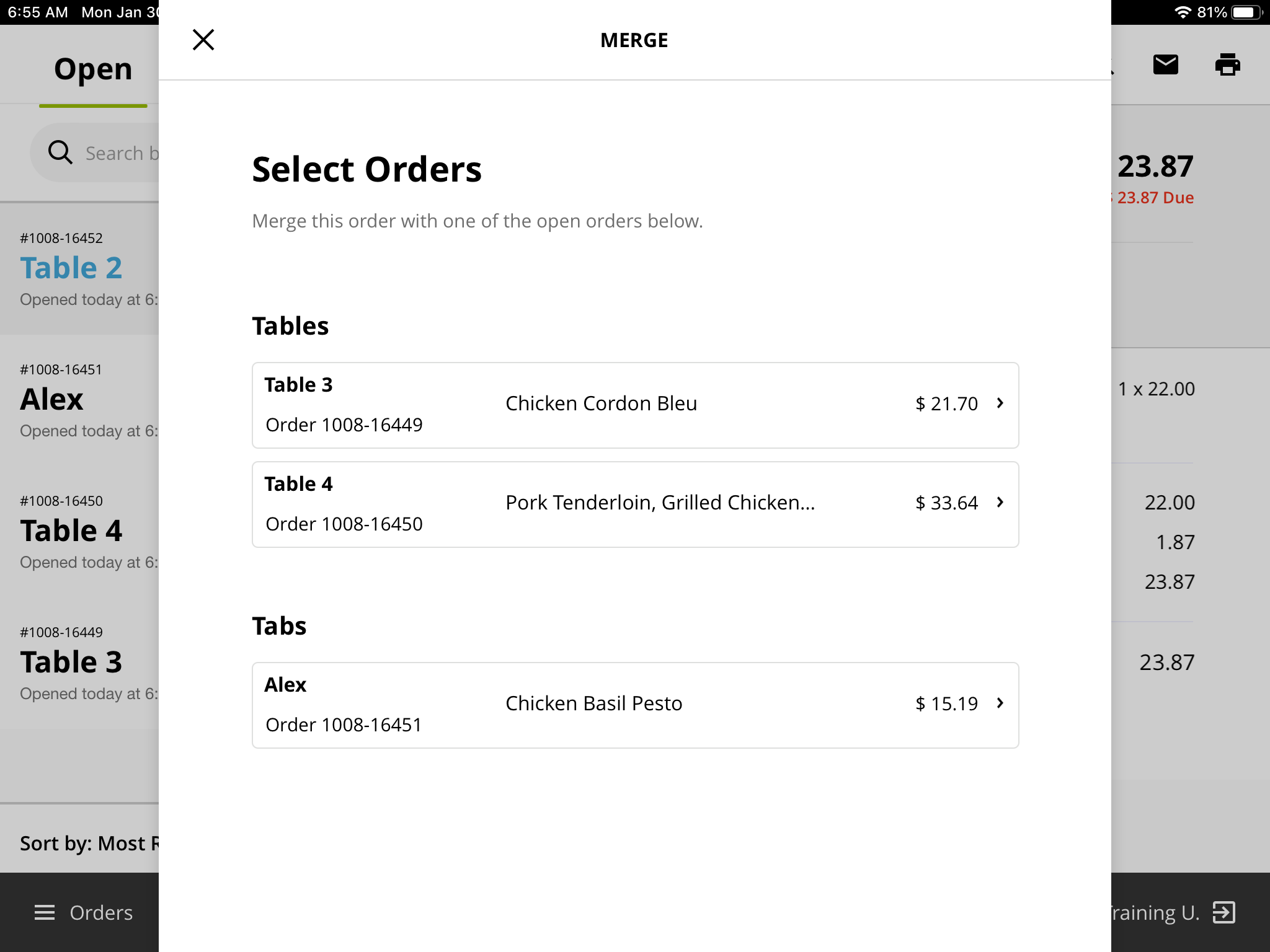Click the search input field
Image resolution: width=1270 pixels, height=952 pixels.
pos(121,152)
